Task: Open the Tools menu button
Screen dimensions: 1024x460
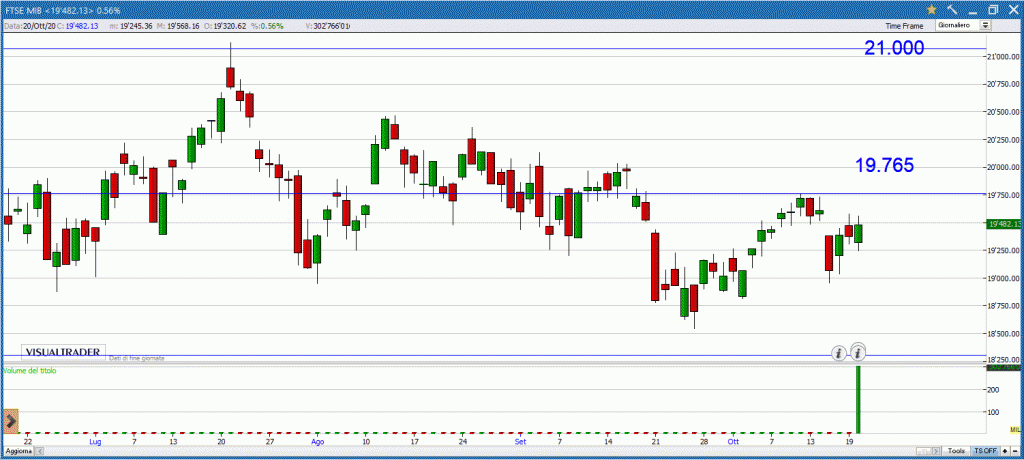Action: coord(956,451)
